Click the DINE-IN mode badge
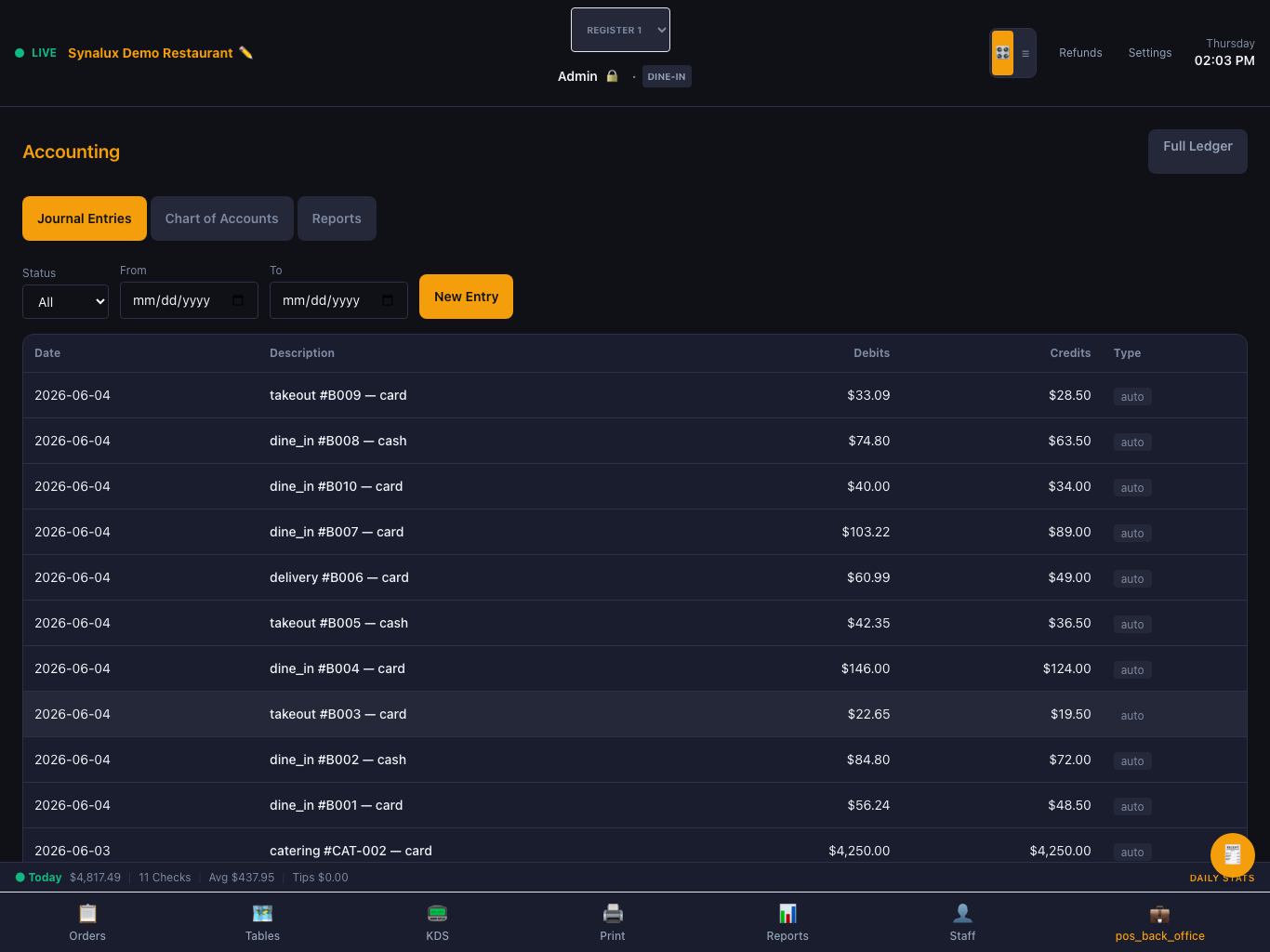This screenshot has height=952, width=1270. click(x=667, y=76)
